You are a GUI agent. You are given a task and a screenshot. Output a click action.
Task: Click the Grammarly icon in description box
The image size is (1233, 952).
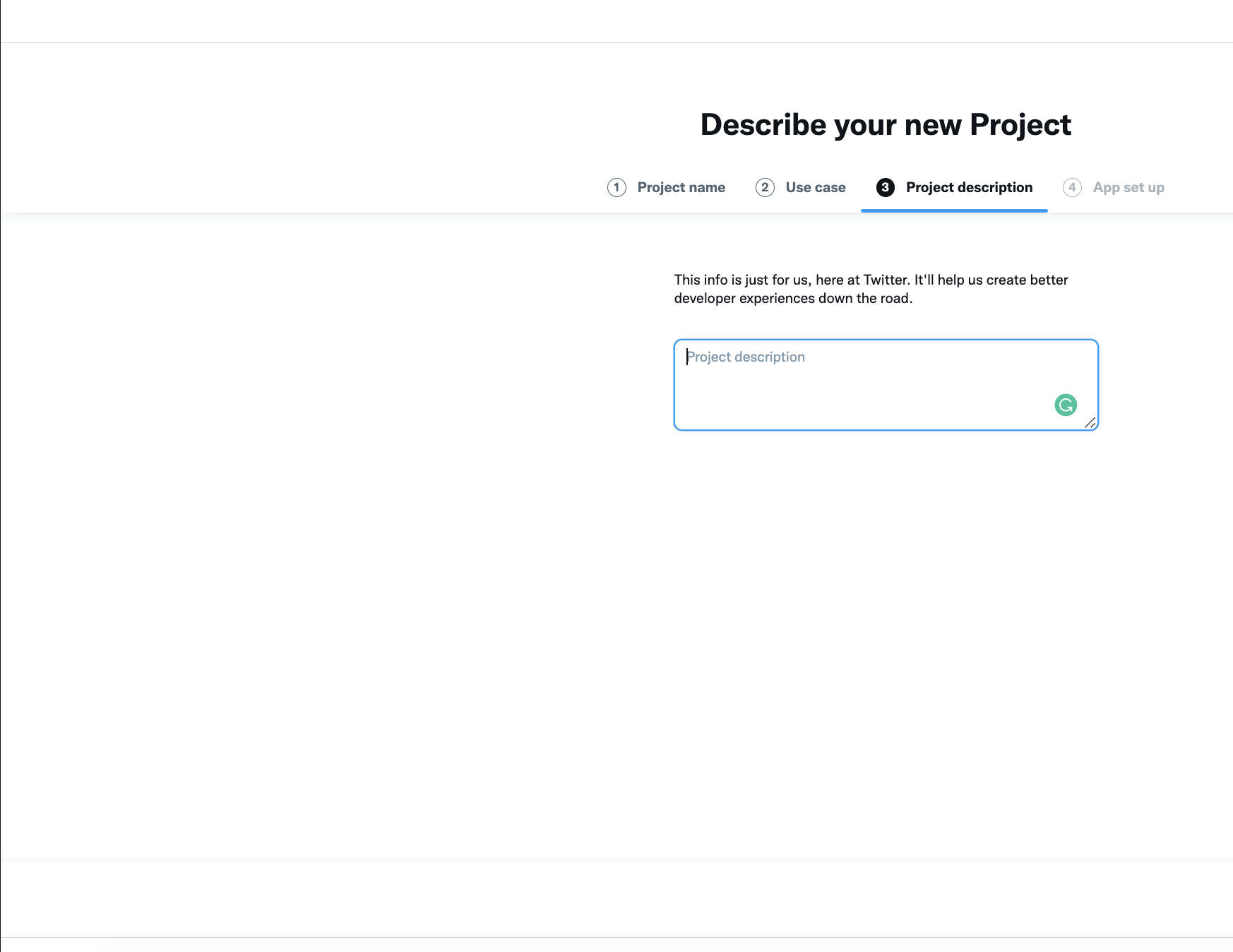click(x=1066, y=405)
